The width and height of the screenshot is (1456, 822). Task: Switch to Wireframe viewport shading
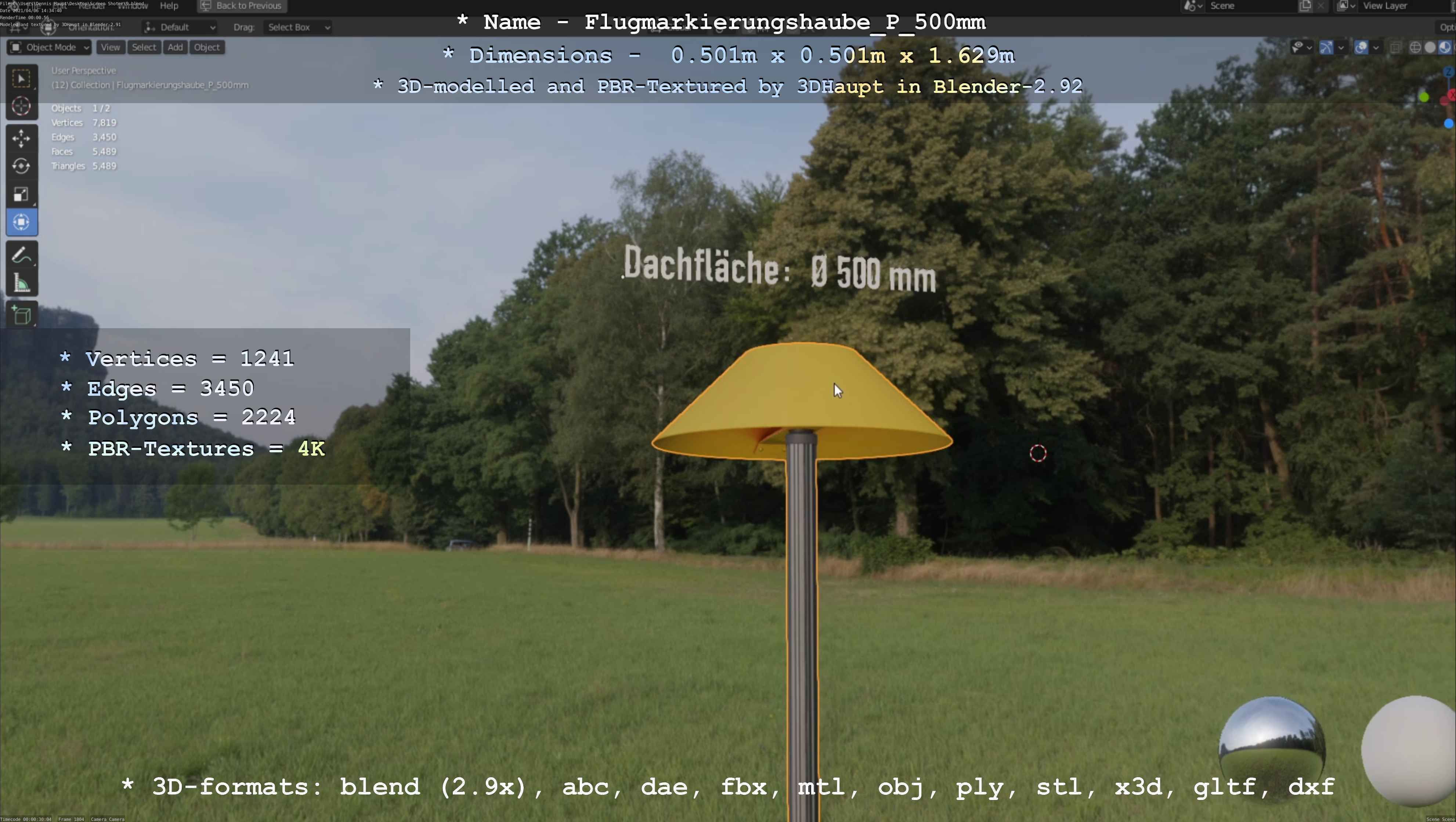1415,47
